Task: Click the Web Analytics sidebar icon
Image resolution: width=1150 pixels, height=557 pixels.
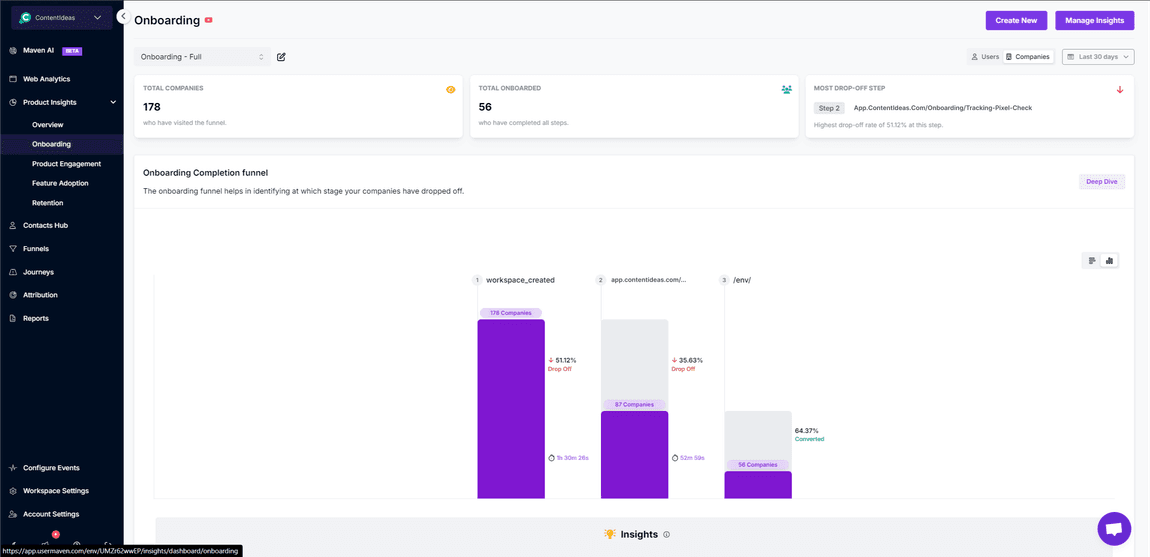Action: tap(13, 79)
